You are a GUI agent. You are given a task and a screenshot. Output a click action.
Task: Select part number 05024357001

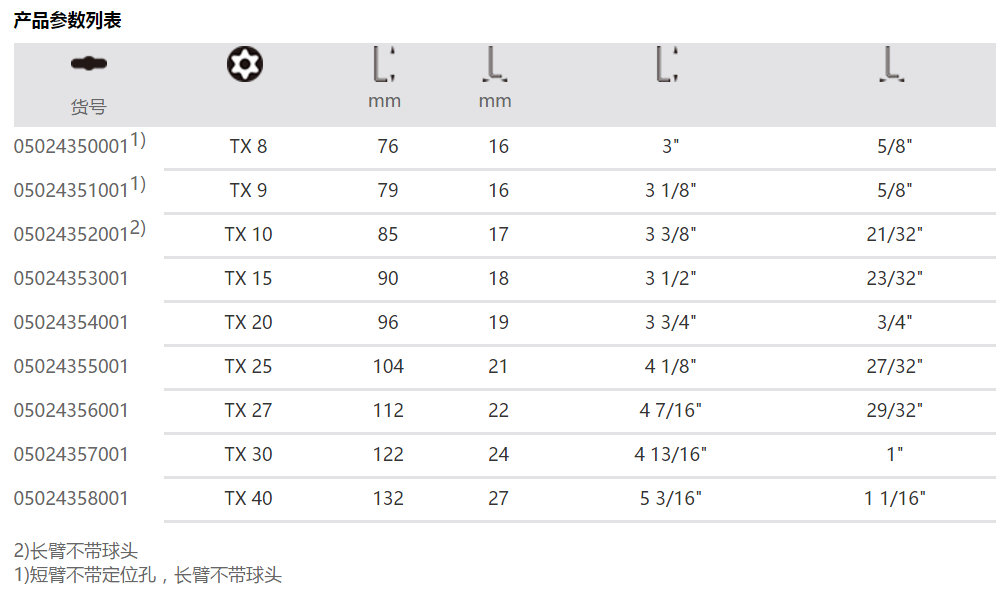pyautogui.click(x=71, y=455)
